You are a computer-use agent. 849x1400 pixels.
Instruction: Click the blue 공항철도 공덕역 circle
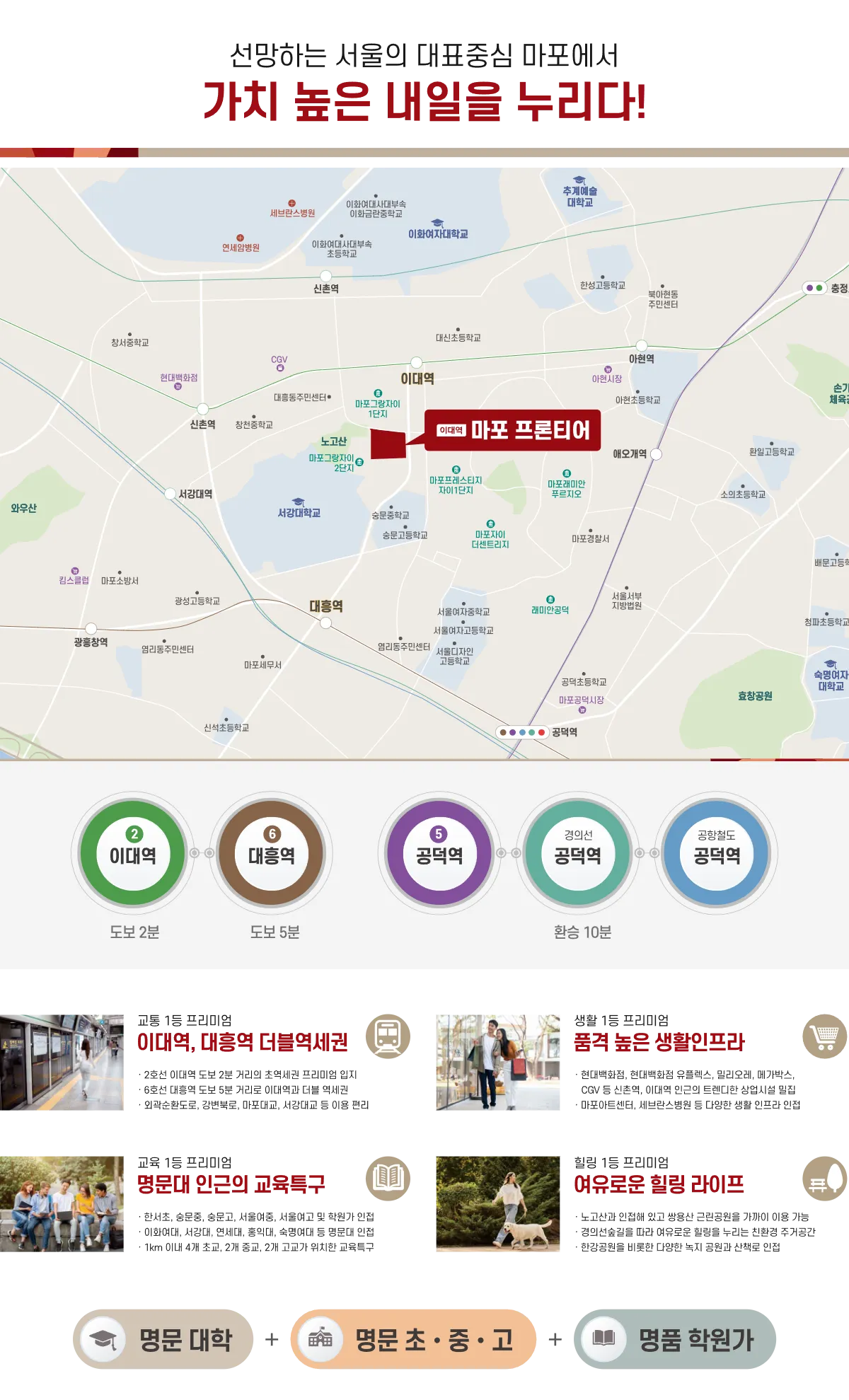(x=717, y=853)
